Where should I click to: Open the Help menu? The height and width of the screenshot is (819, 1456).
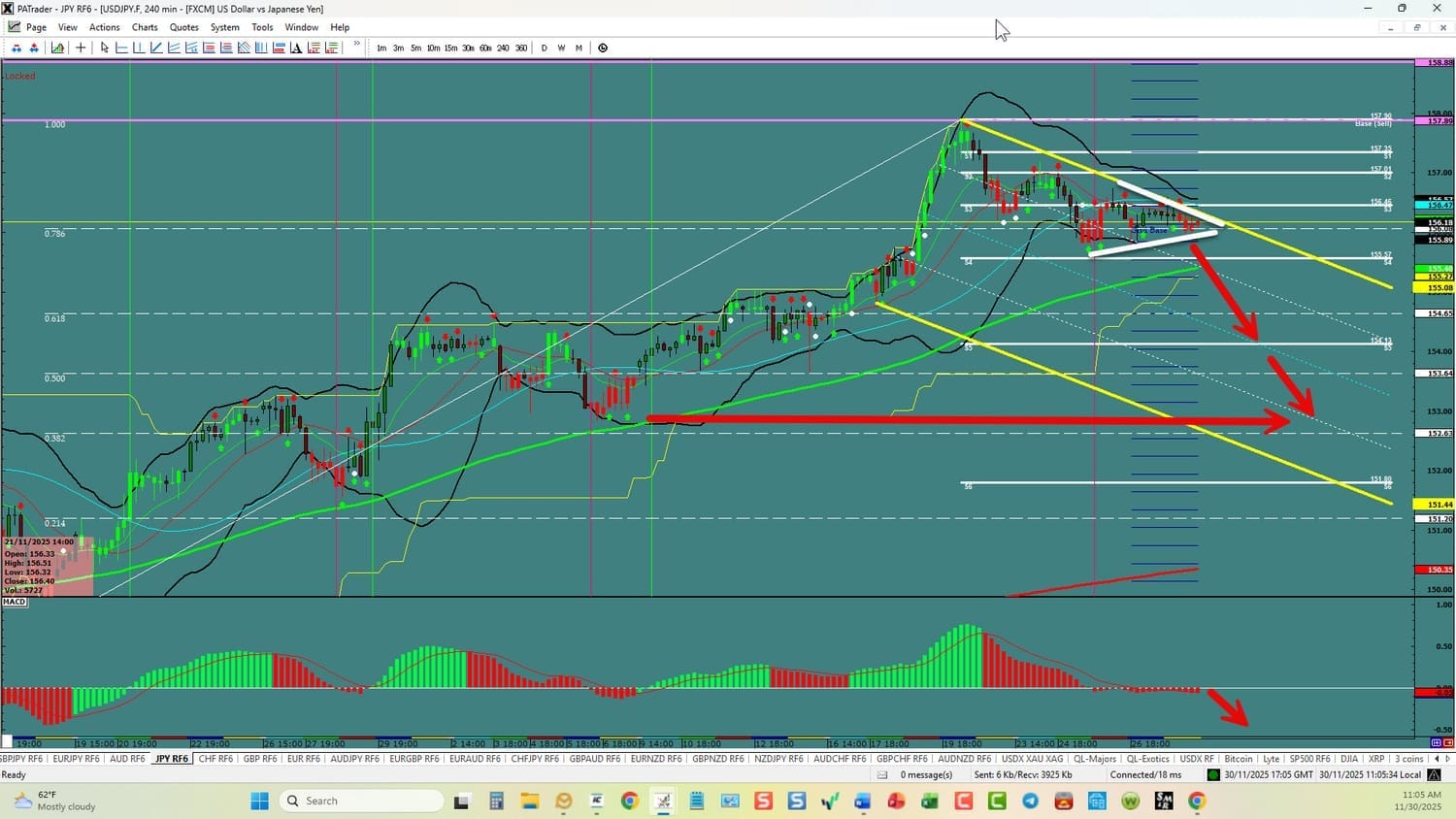340,27
